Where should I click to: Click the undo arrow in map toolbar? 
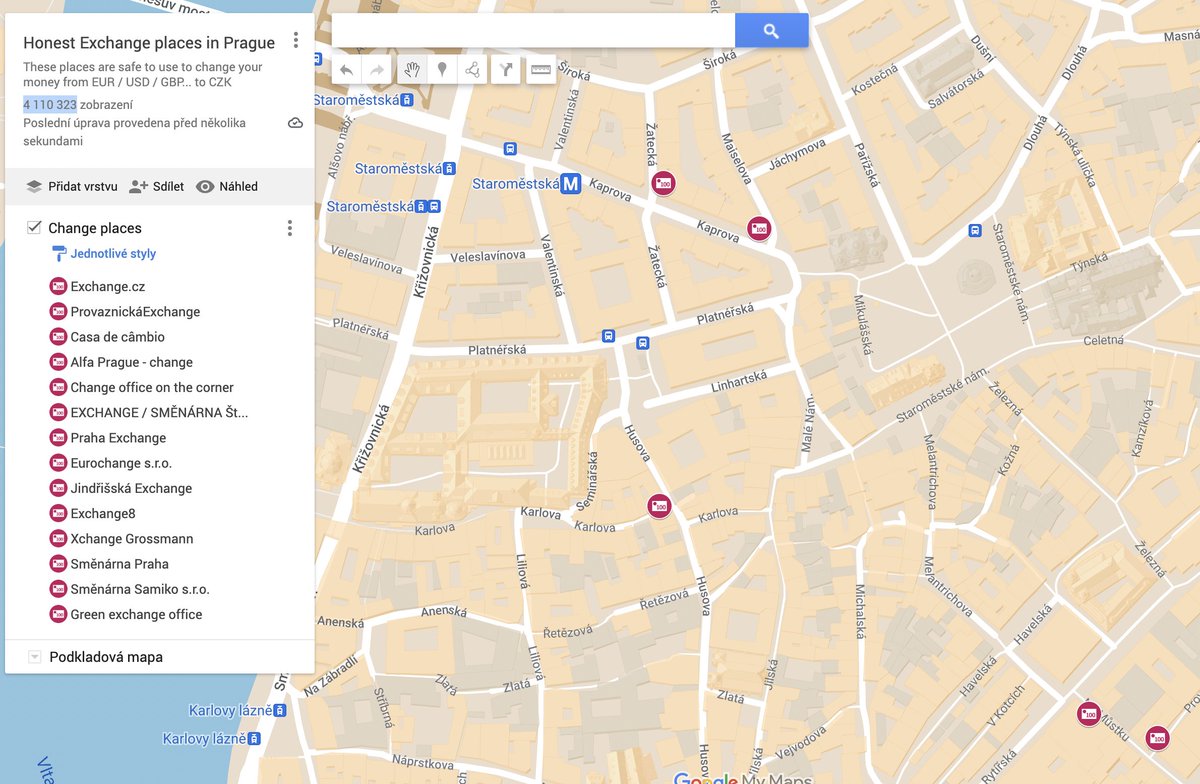click(x=346, y=70)
